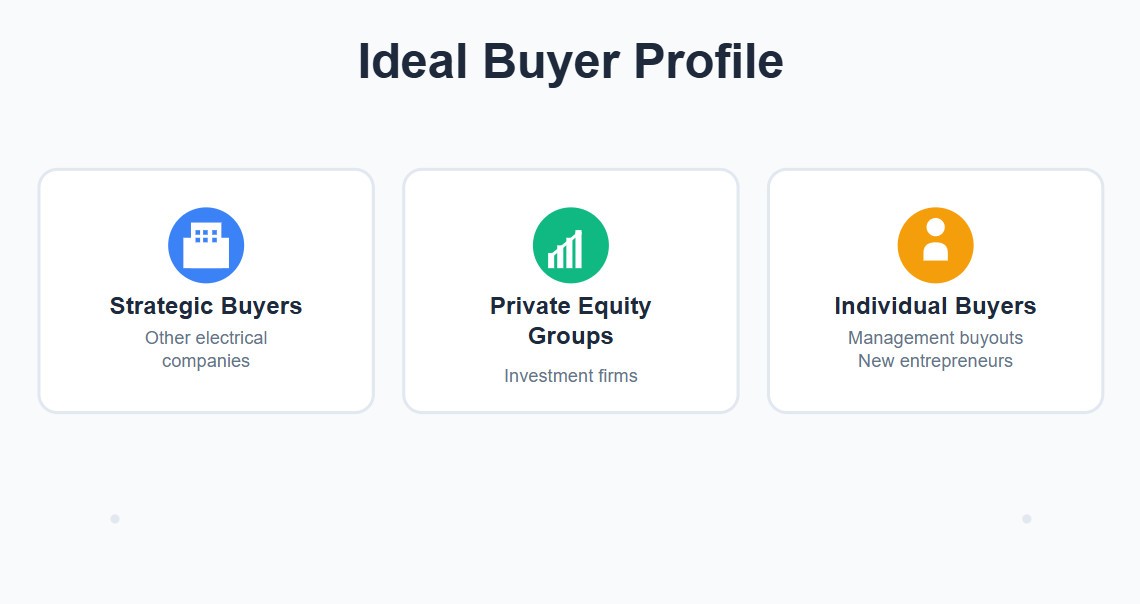Click the blue building icon
Image resolution: width=1140 pixels, height=604 pixels.
coord(206,245)
